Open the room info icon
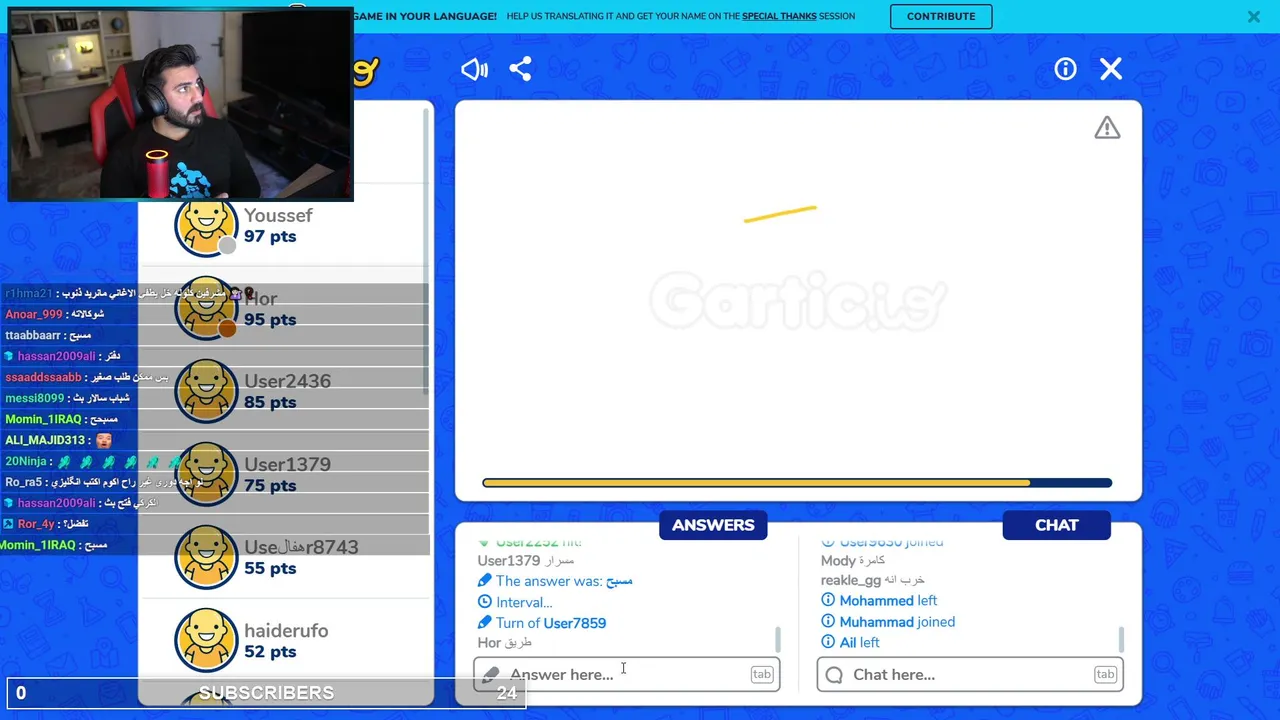Viewport: 1280px width, 720px height. 1065,69
